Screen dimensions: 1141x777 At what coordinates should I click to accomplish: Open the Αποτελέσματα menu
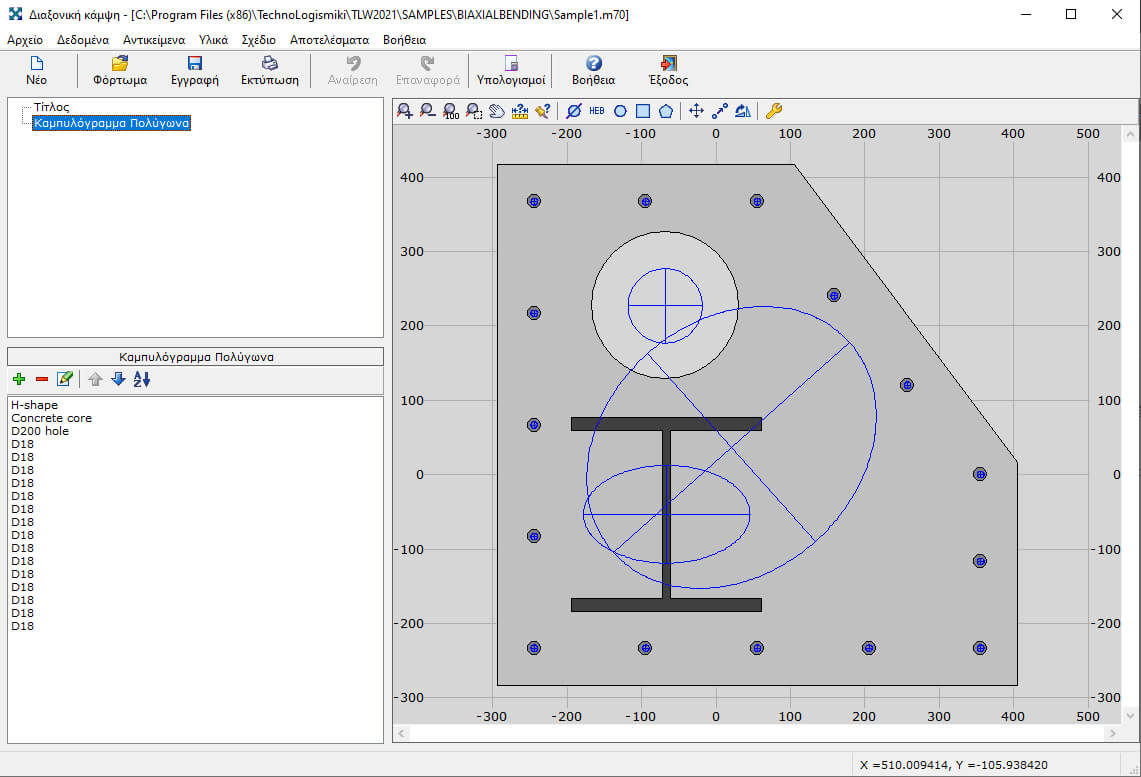click(329, 40)
